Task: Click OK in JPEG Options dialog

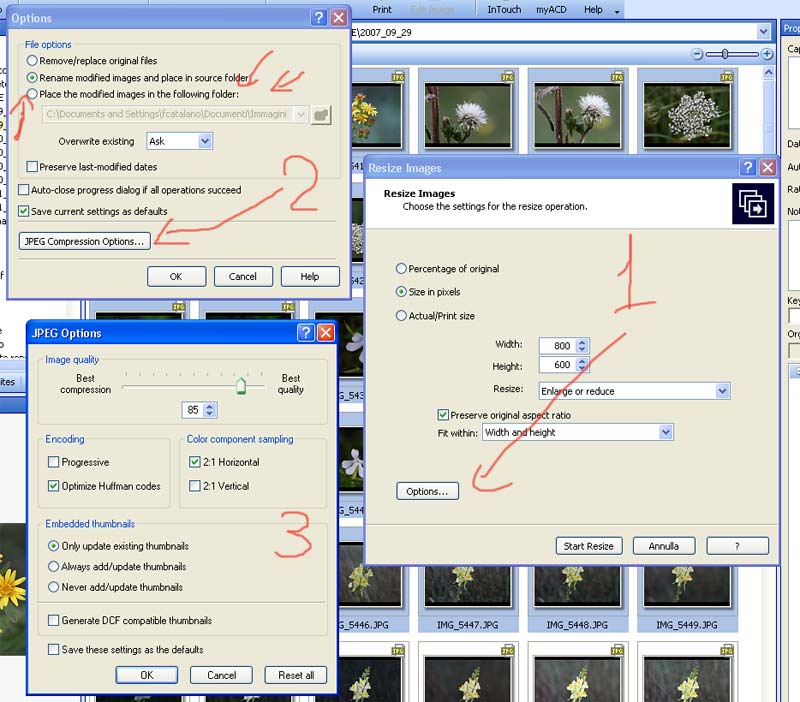Action: click(147, 674)
